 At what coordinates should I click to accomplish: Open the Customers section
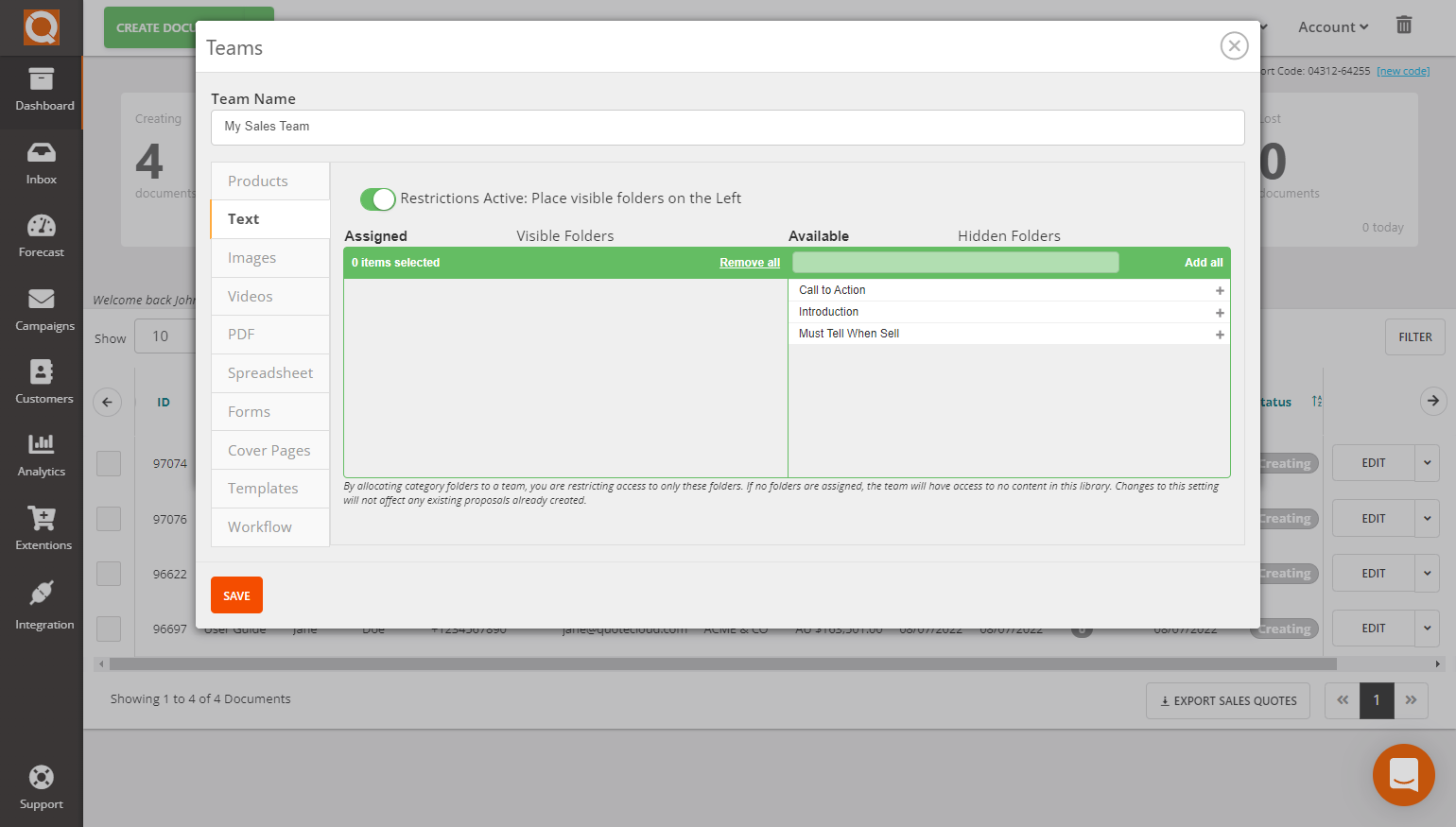(42, 382)
